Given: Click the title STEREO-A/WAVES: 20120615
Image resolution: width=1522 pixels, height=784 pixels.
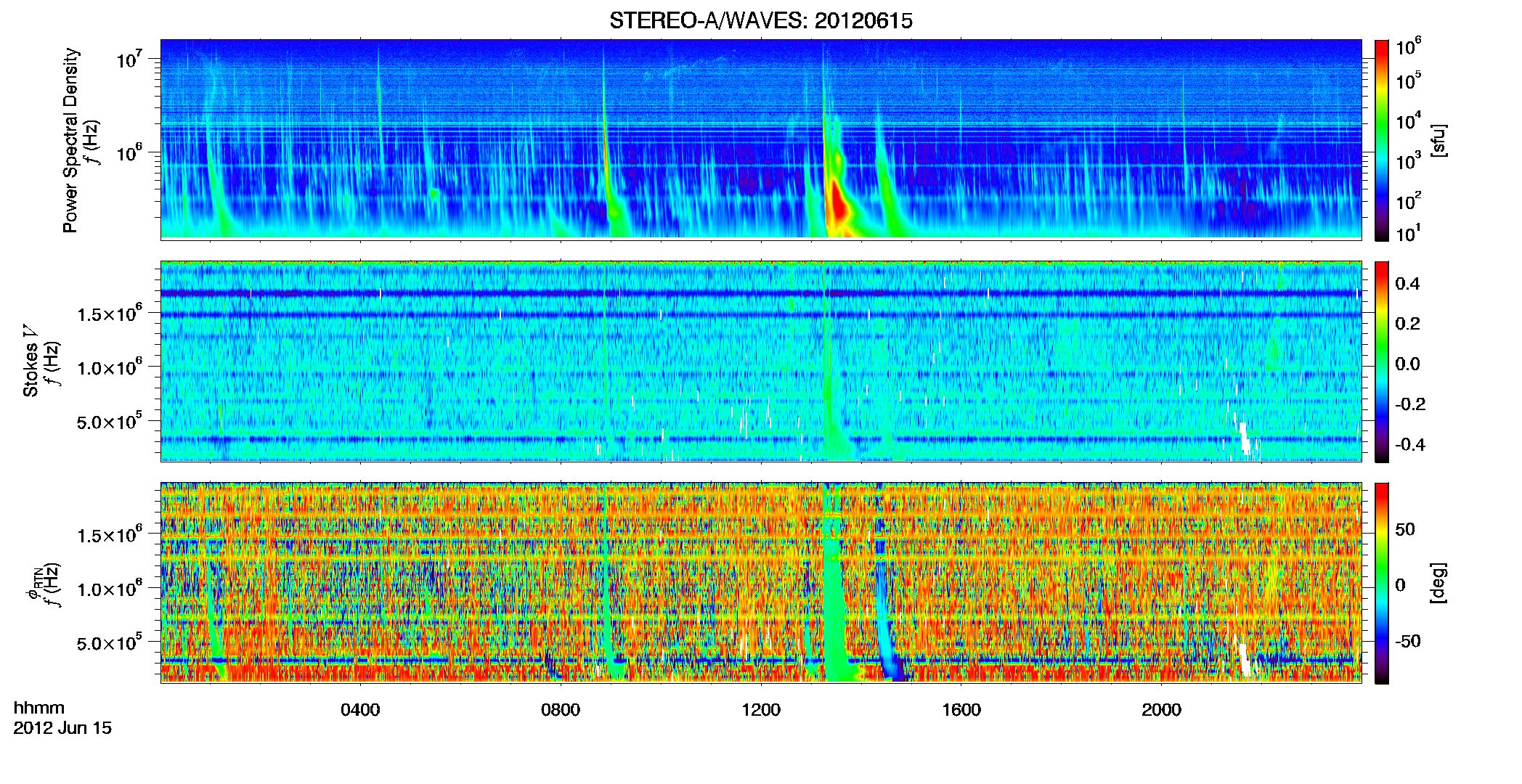Looking at the screenshot, I should point(761,20).
